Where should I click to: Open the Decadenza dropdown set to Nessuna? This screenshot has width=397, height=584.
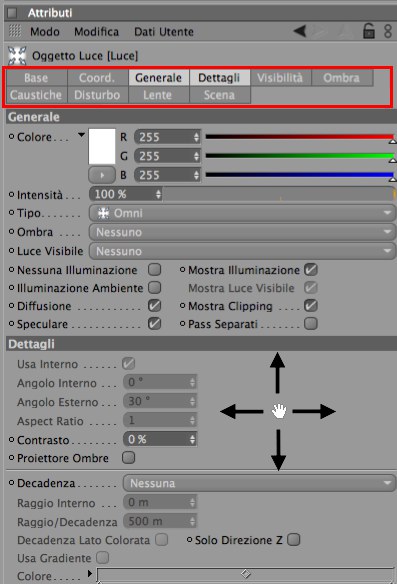point(259,483)
